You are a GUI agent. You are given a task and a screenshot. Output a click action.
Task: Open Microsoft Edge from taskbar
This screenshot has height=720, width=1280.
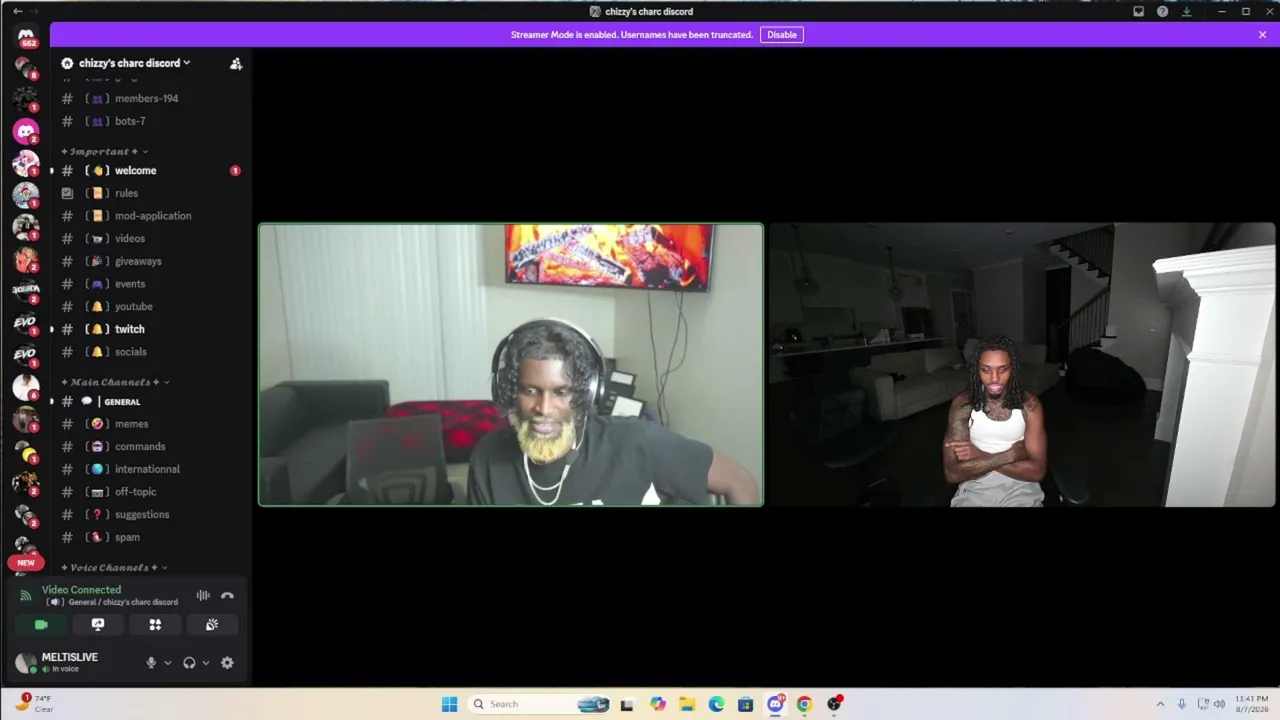716,704
